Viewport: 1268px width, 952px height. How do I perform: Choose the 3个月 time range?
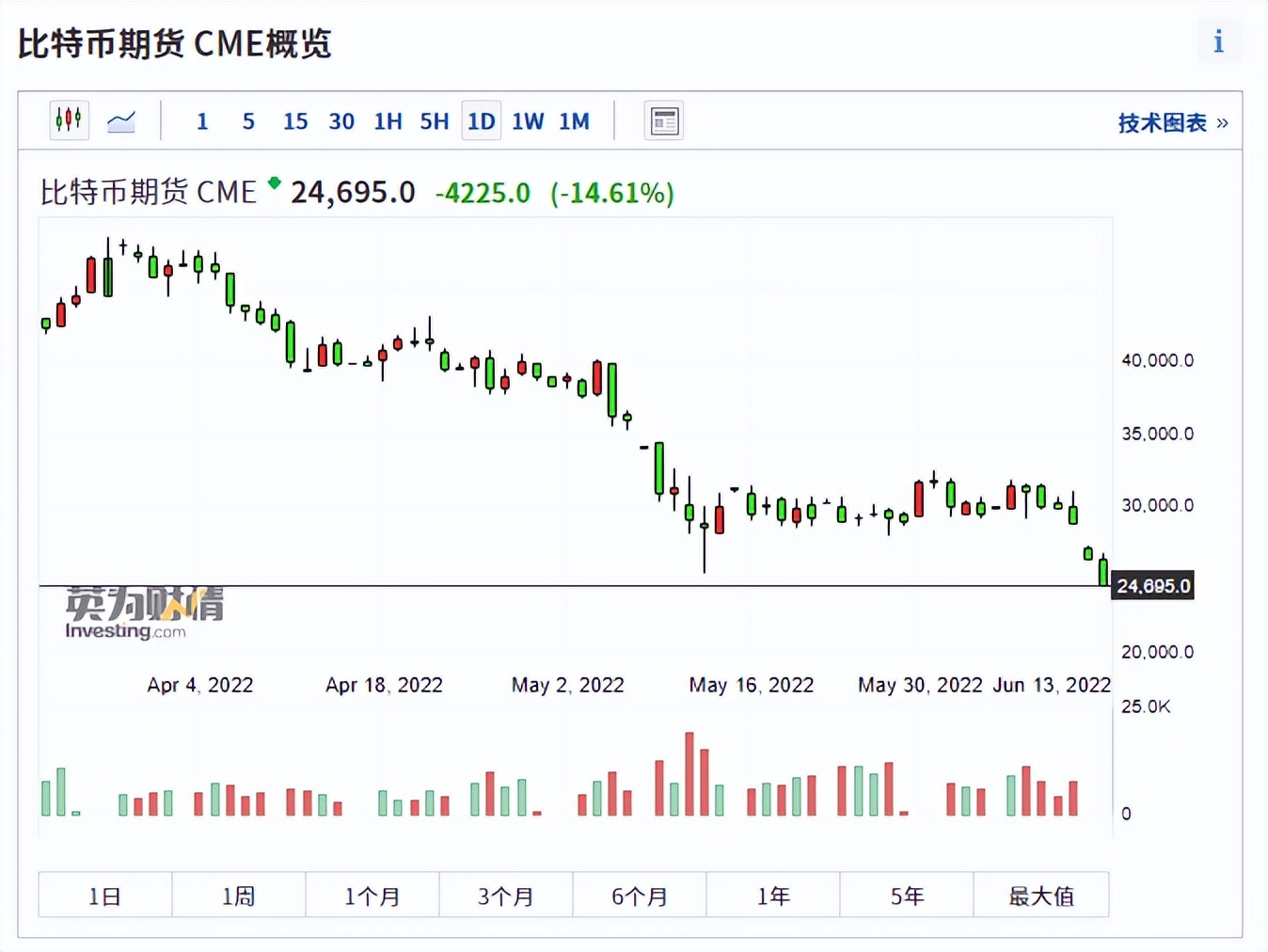[x=506, y=895]
